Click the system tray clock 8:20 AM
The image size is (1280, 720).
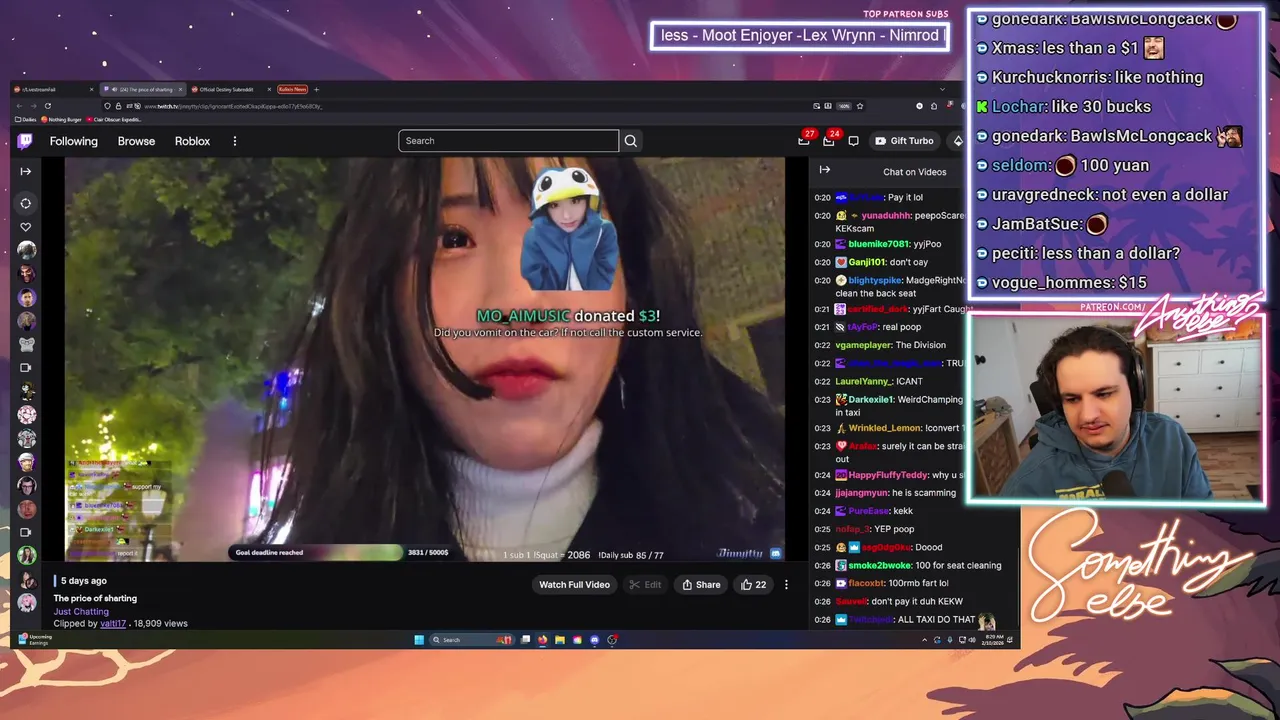[992, 640]
